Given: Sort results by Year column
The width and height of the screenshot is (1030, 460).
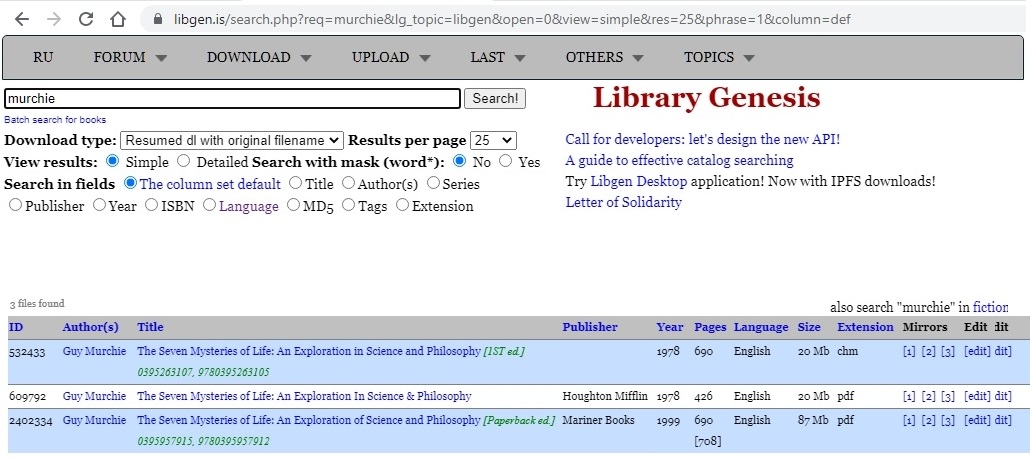Looking at the screenshot, I should [x=670, y=327].
